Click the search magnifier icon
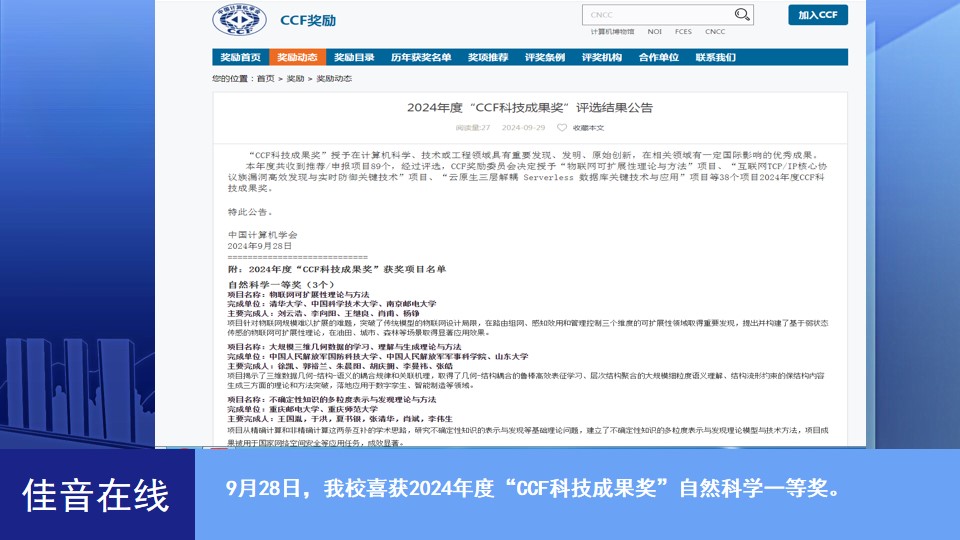The width and height of the screenshot is (960, 540). point(741,14)
